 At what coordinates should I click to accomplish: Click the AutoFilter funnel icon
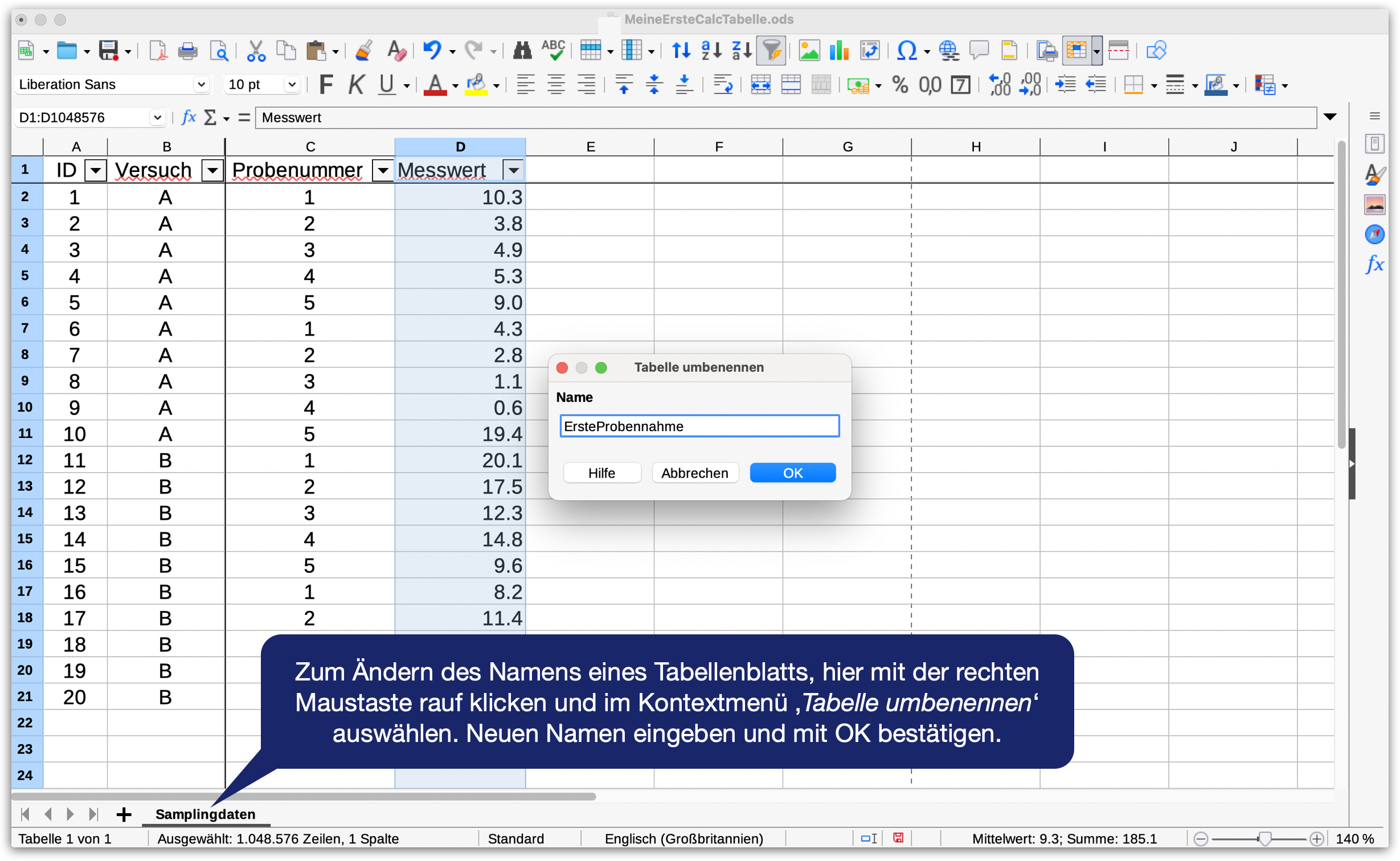(x=771, y=51)
